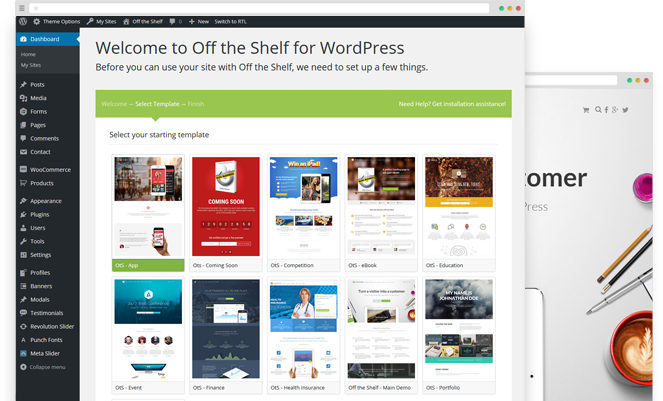Click address bar of background browser window

click(x=571, y=80)
